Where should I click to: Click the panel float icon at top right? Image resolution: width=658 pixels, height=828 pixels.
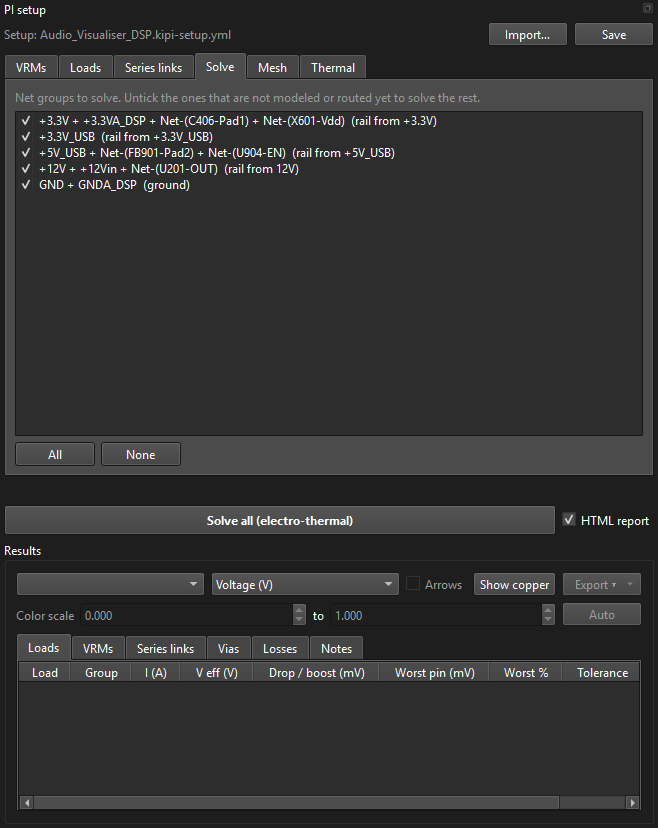[x=647, y=8]
